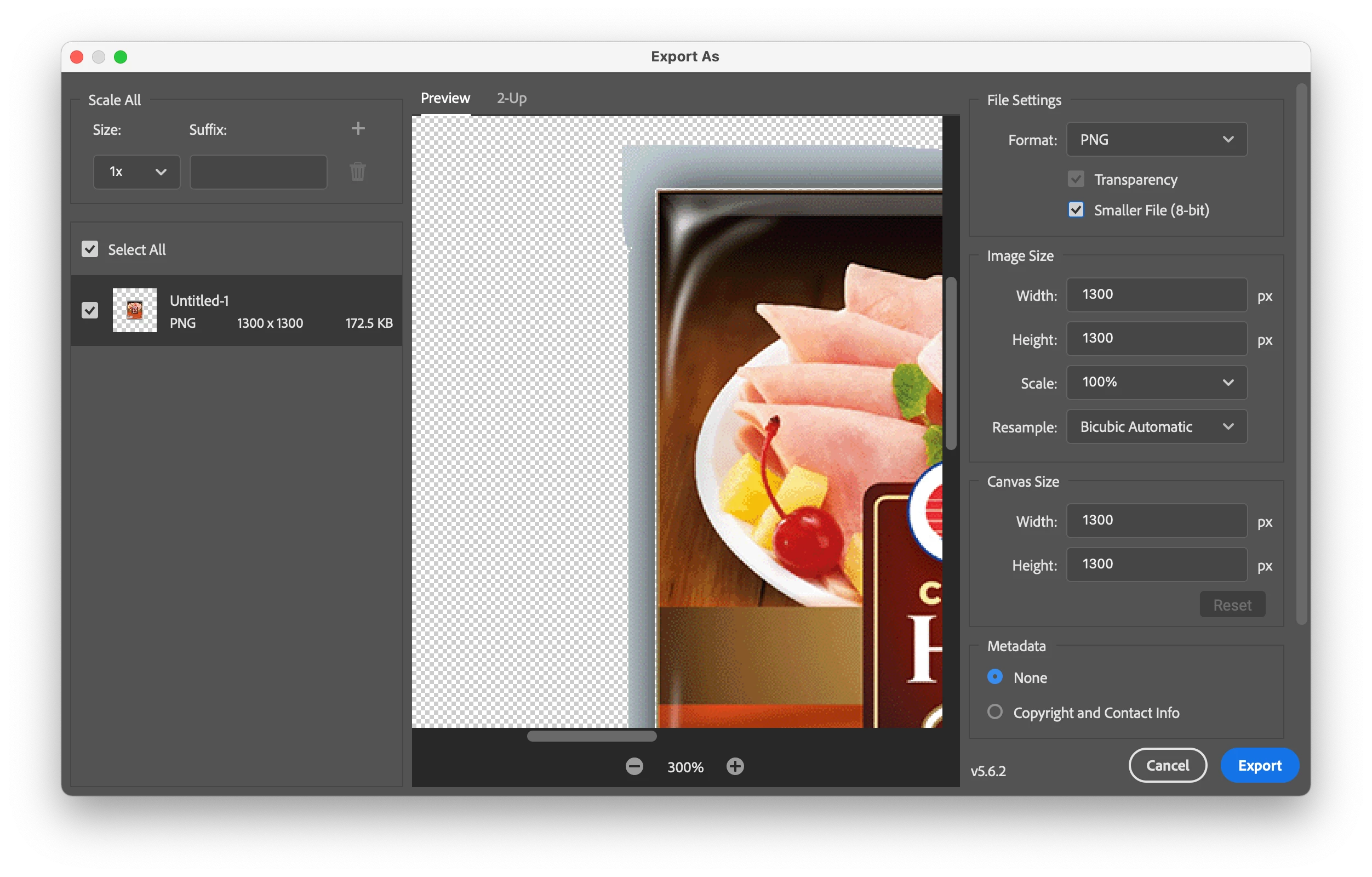Switch to the 2-Up tab

pos(511,98)
